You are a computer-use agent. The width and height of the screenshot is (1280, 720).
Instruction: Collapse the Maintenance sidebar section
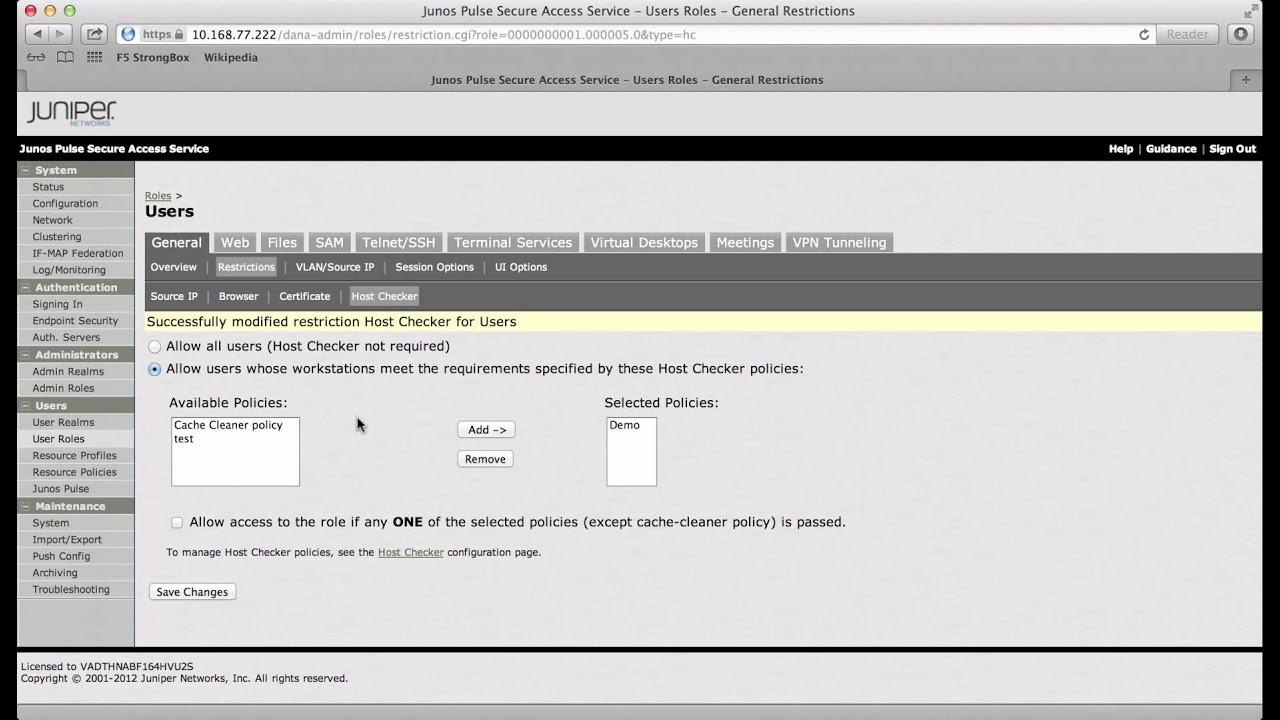click(x=26, y=506)
